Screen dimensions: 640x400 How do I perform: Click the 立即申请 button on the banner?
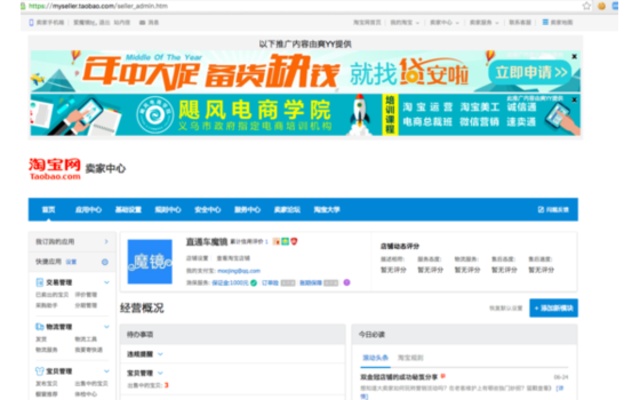530,73
